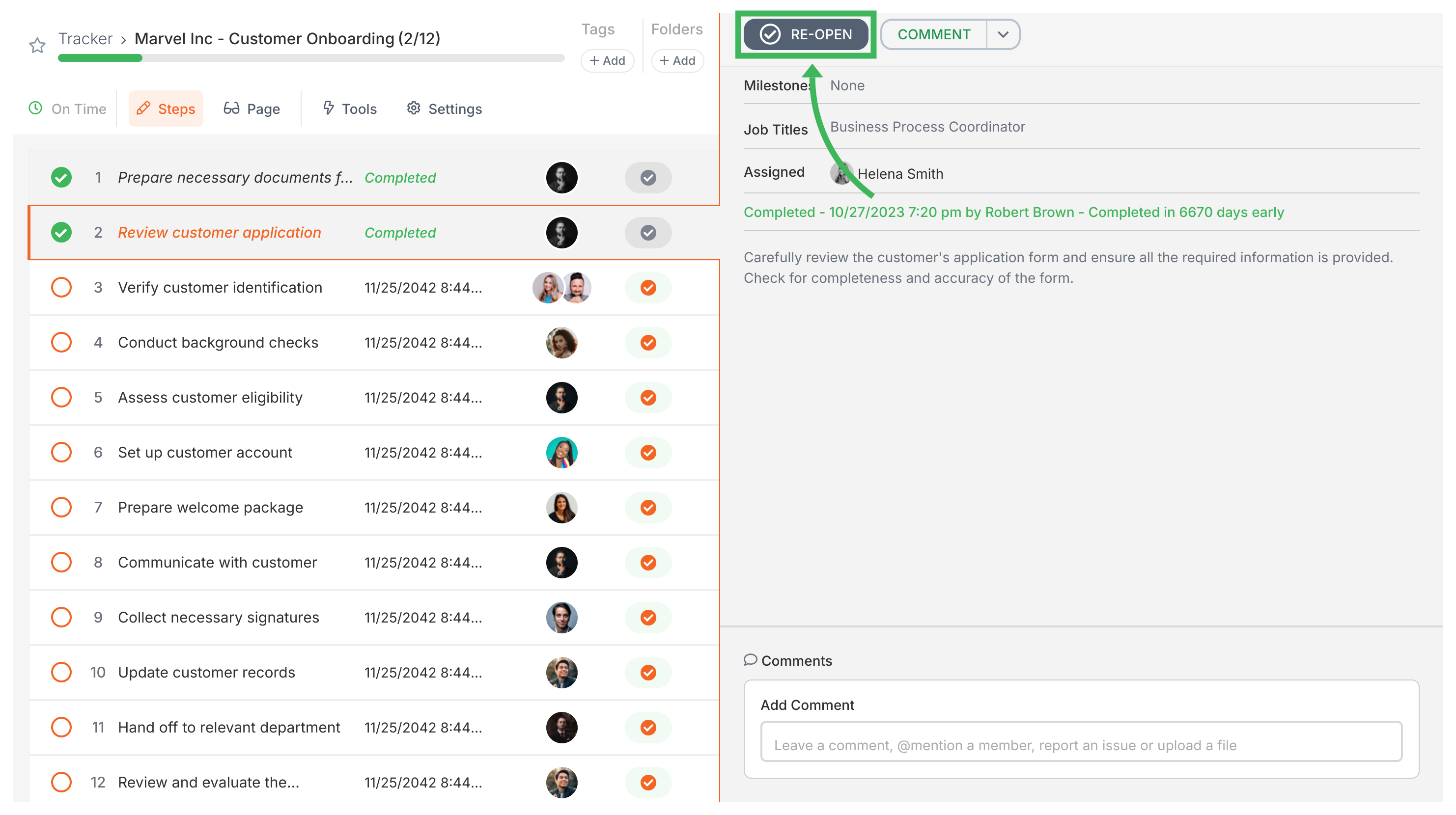Click the Leave a comment input field
Screen dimensions: 1456x815
point(1081,745)
